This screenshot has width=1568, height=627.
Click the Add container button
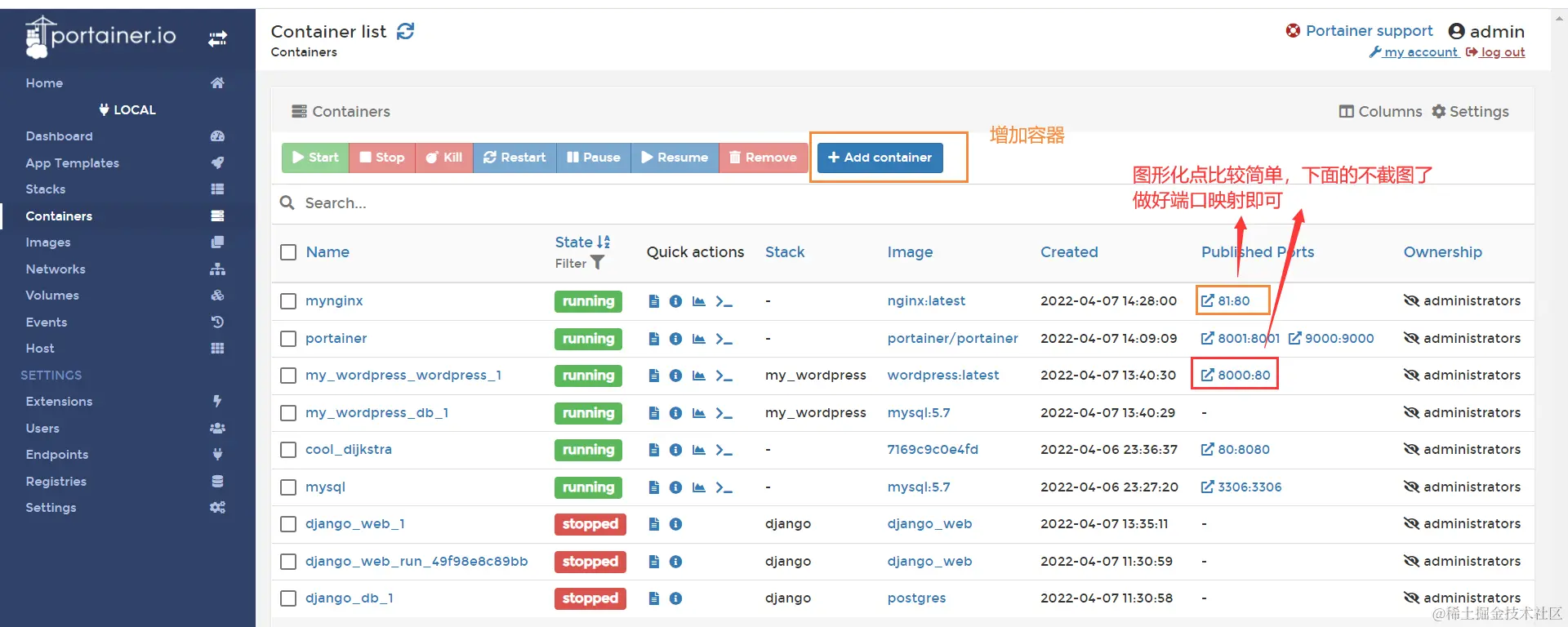(880, 158)
